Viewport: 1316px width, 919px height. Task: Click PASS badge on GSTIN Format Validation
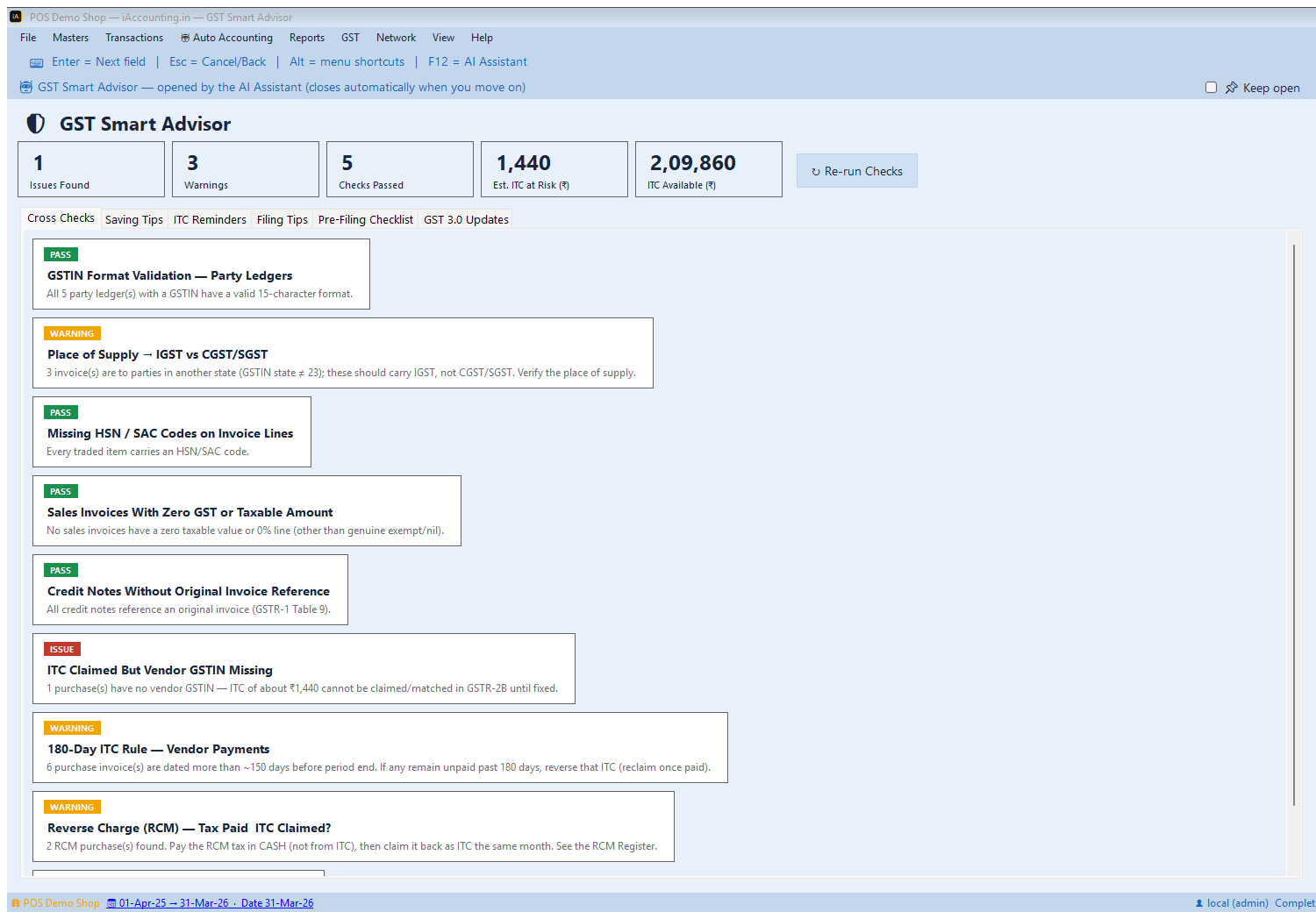(x=61, y=255)
